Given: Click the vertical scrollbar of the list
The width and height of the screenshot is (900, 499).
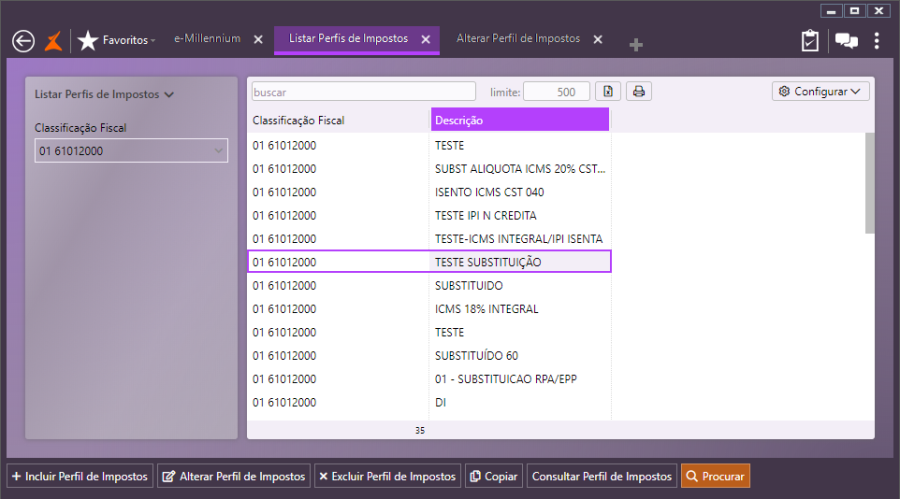Looking at the screenshot, I should (870, 183).
